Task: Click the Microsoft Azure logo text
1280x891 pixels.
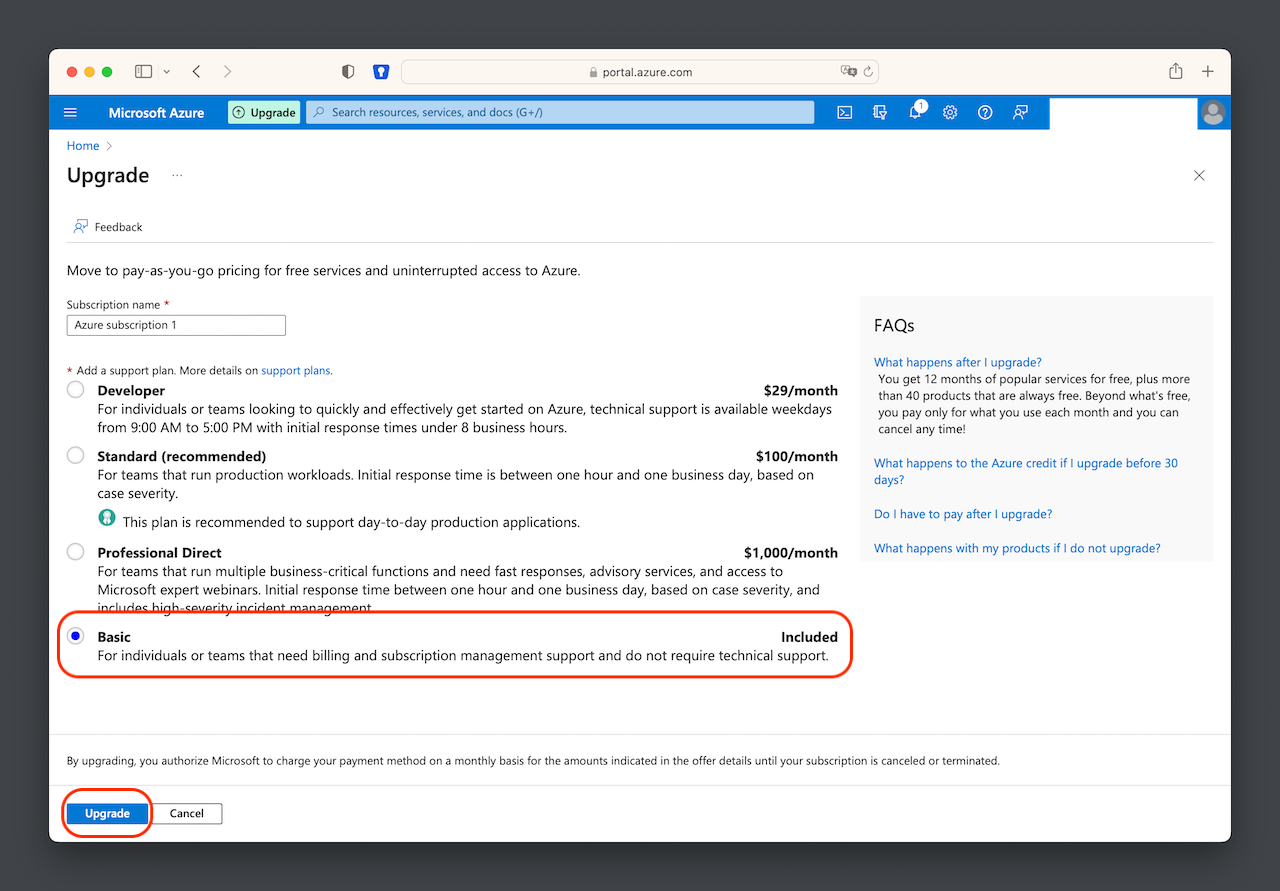Action: pyautogui.click(x=156, y=113)
